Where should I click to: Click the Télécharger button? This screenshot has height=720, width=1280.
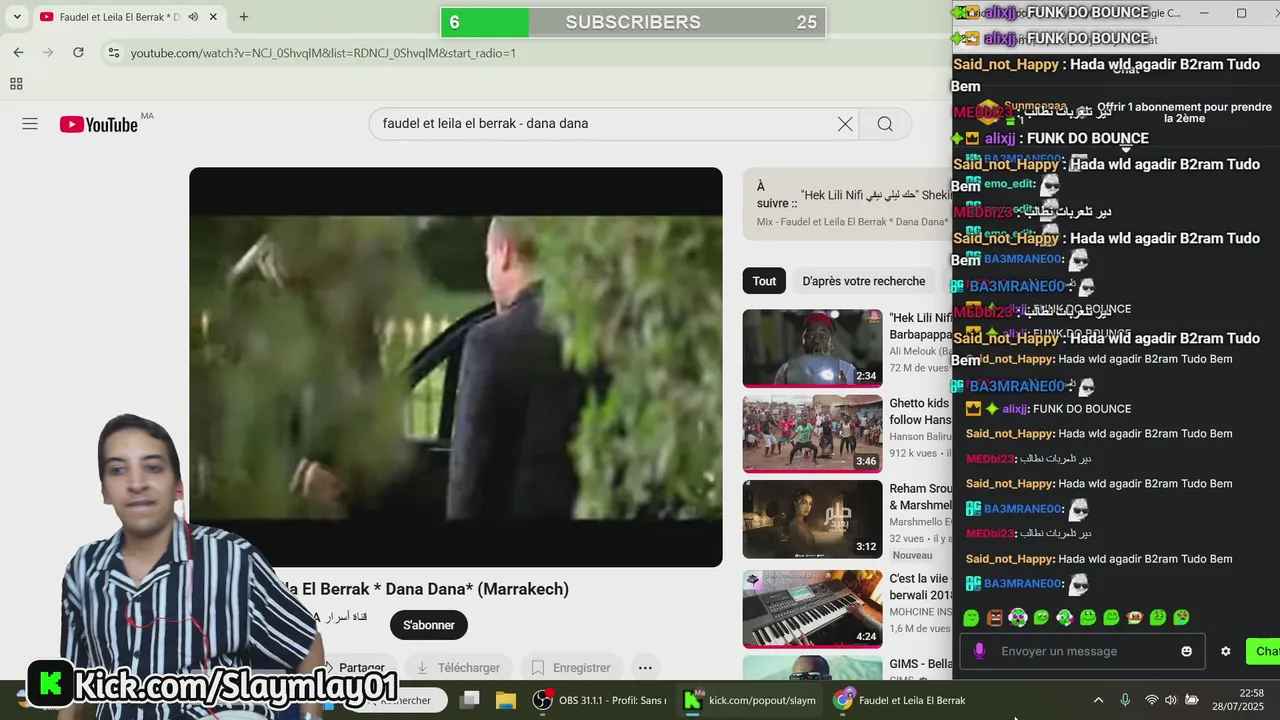point(457,667)
